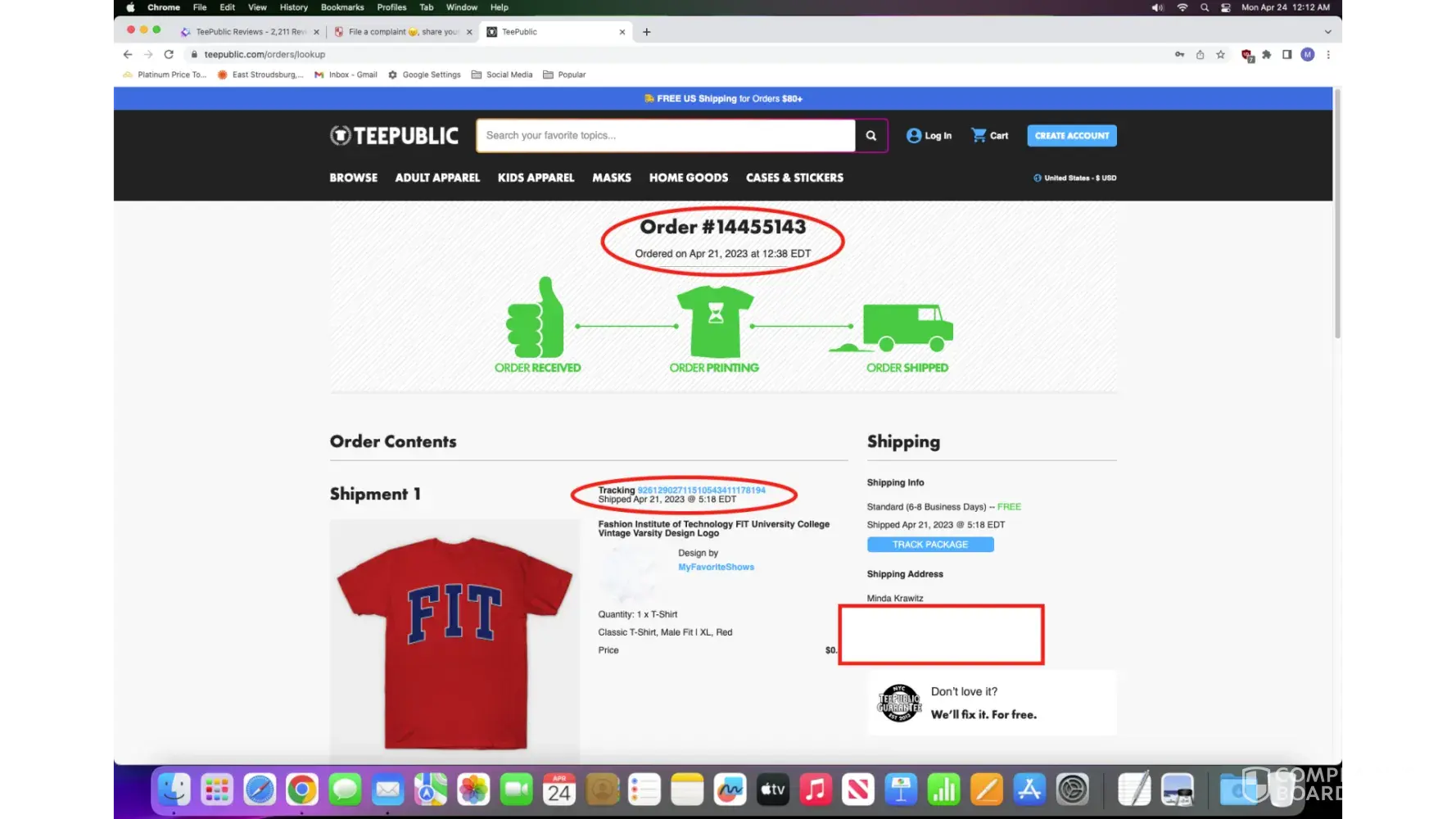
Task: Open the East Stroudsburg bookmark
Action: pyautogui.click(x=260, y=75)
